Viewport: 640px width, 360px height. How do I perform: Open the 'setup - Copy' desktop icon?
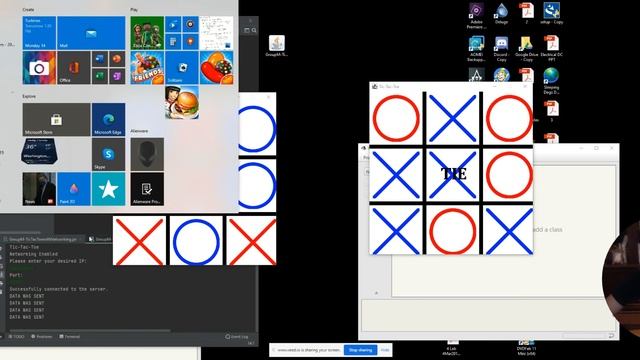[x=551, y=13]
